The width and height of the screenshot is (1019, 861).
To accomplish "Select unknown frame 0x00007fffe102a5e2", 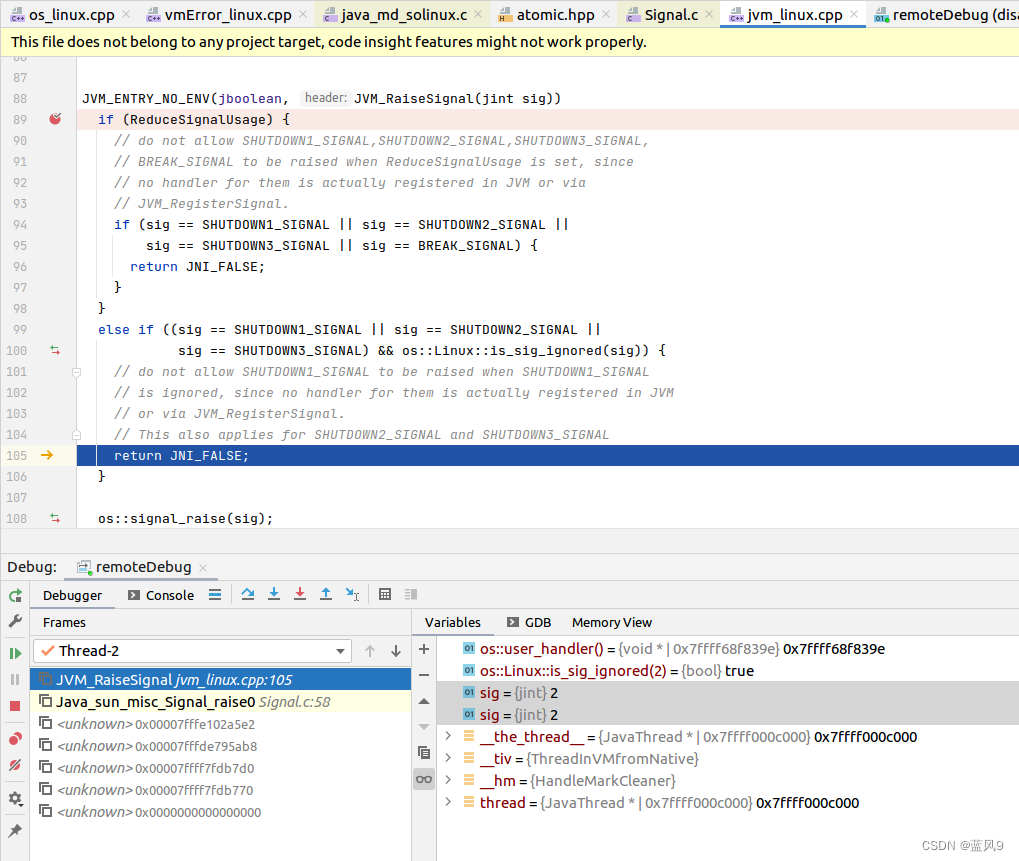I will click(221, 724).
